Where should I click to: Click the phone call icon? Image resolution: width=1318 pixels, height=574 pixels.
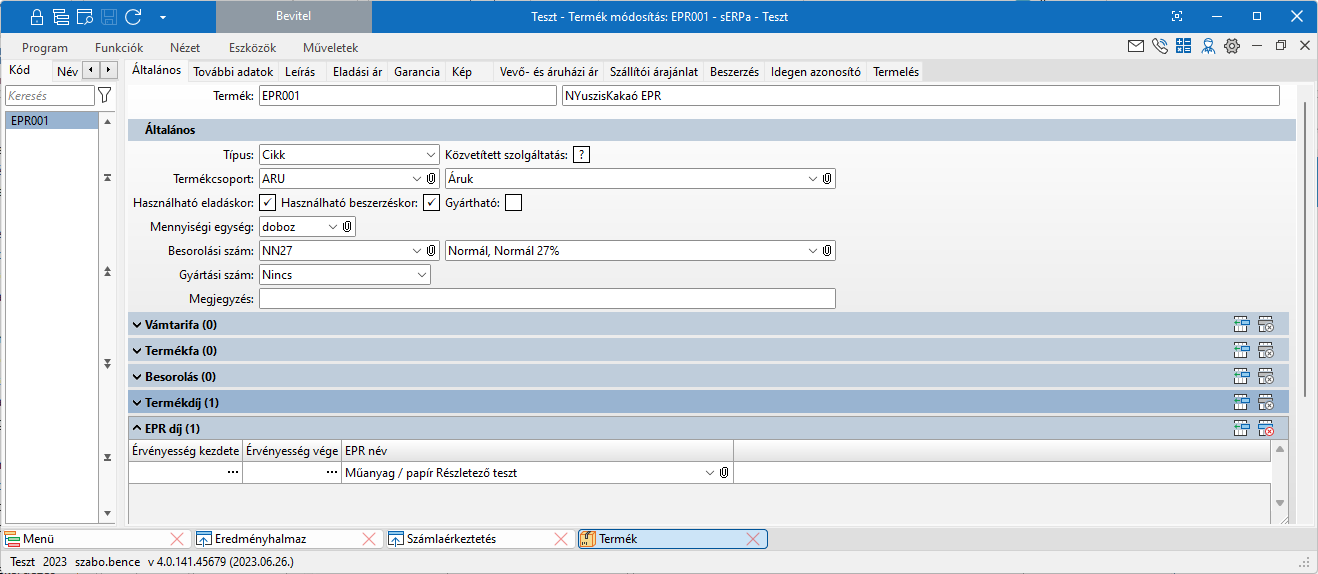point(1160,46)
